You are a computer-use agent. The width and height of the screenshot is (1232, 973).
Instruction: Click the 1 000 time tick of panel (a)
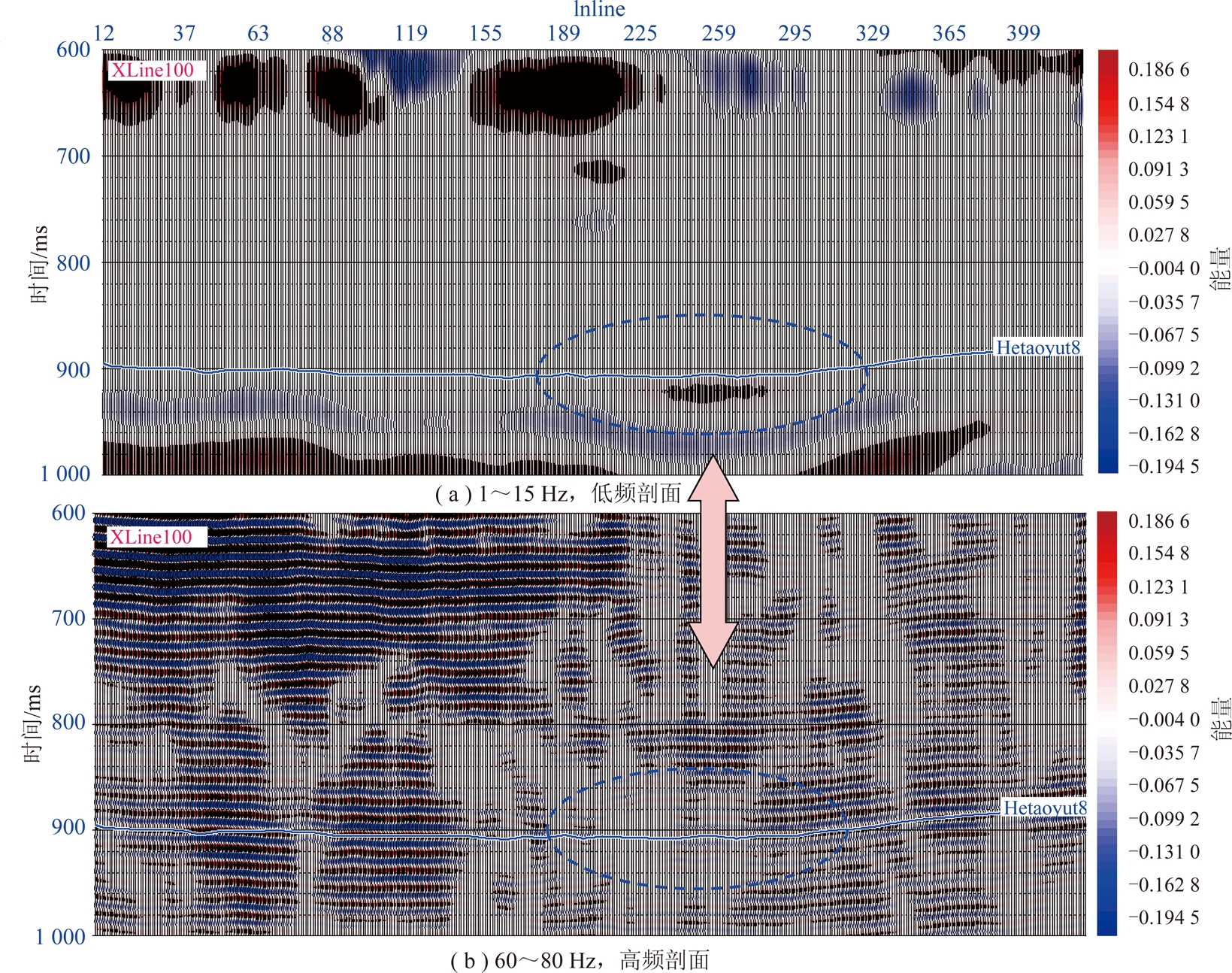tap(65, 474)
